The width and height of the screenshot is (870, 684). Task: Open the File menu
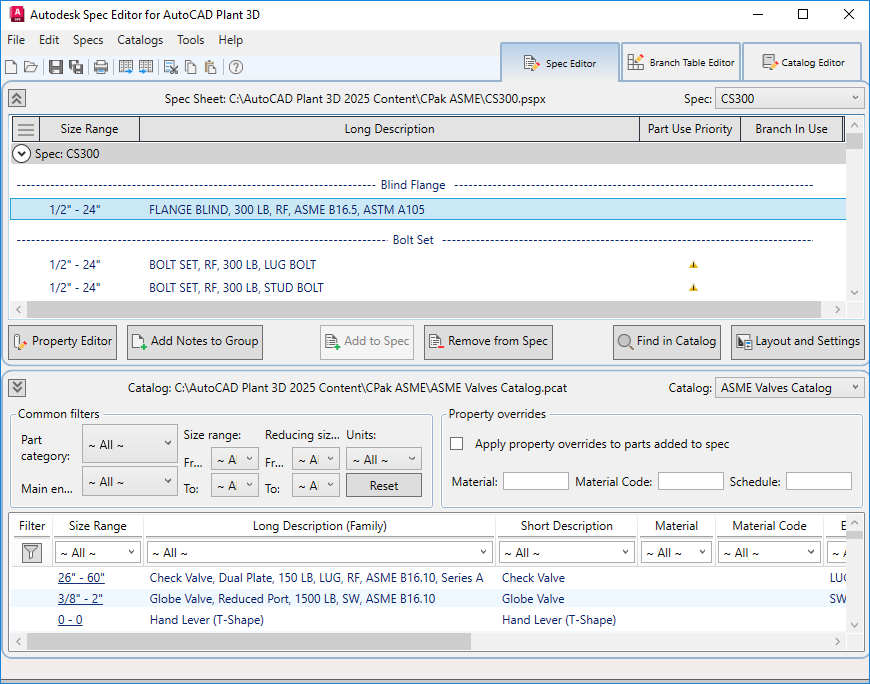[x=16, y=40]
